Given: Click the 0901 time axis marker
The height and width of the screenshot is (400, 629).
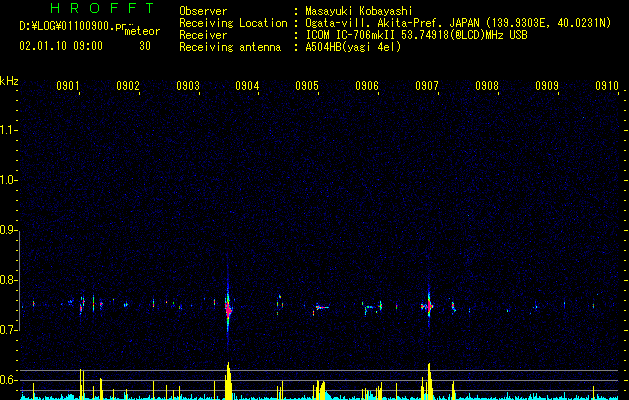Looking at the screenshot, I should pos(67,86).
